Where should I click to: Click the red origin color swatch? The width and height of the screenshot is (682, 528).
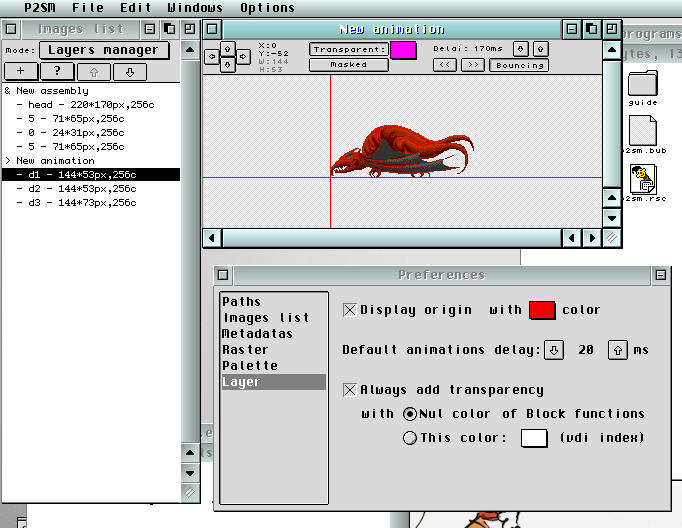click(542, 310)
